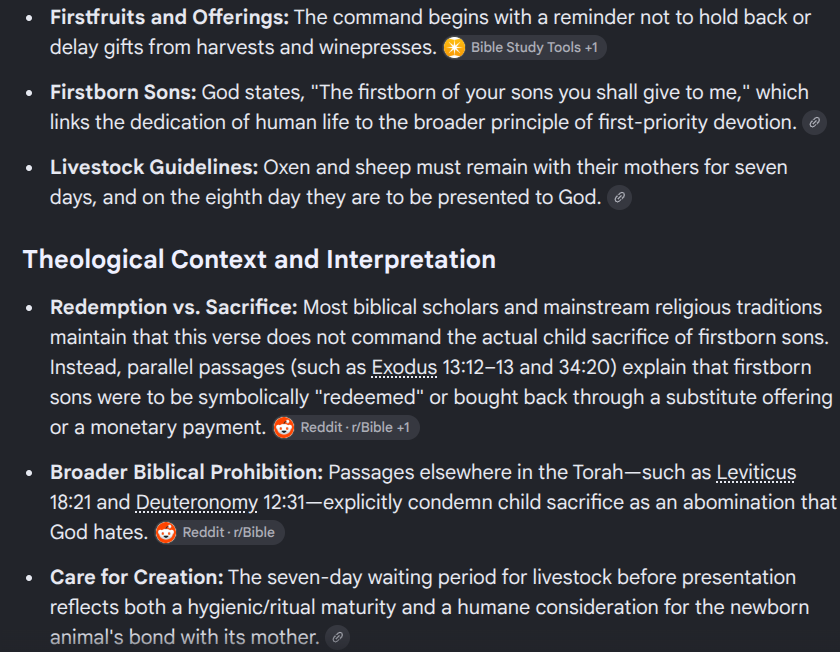Image resolution: width=840 pixels, height=652 pixels.
Task: Click link icon after Care for Creation paragraph
Action: click(x=338, y=638)
